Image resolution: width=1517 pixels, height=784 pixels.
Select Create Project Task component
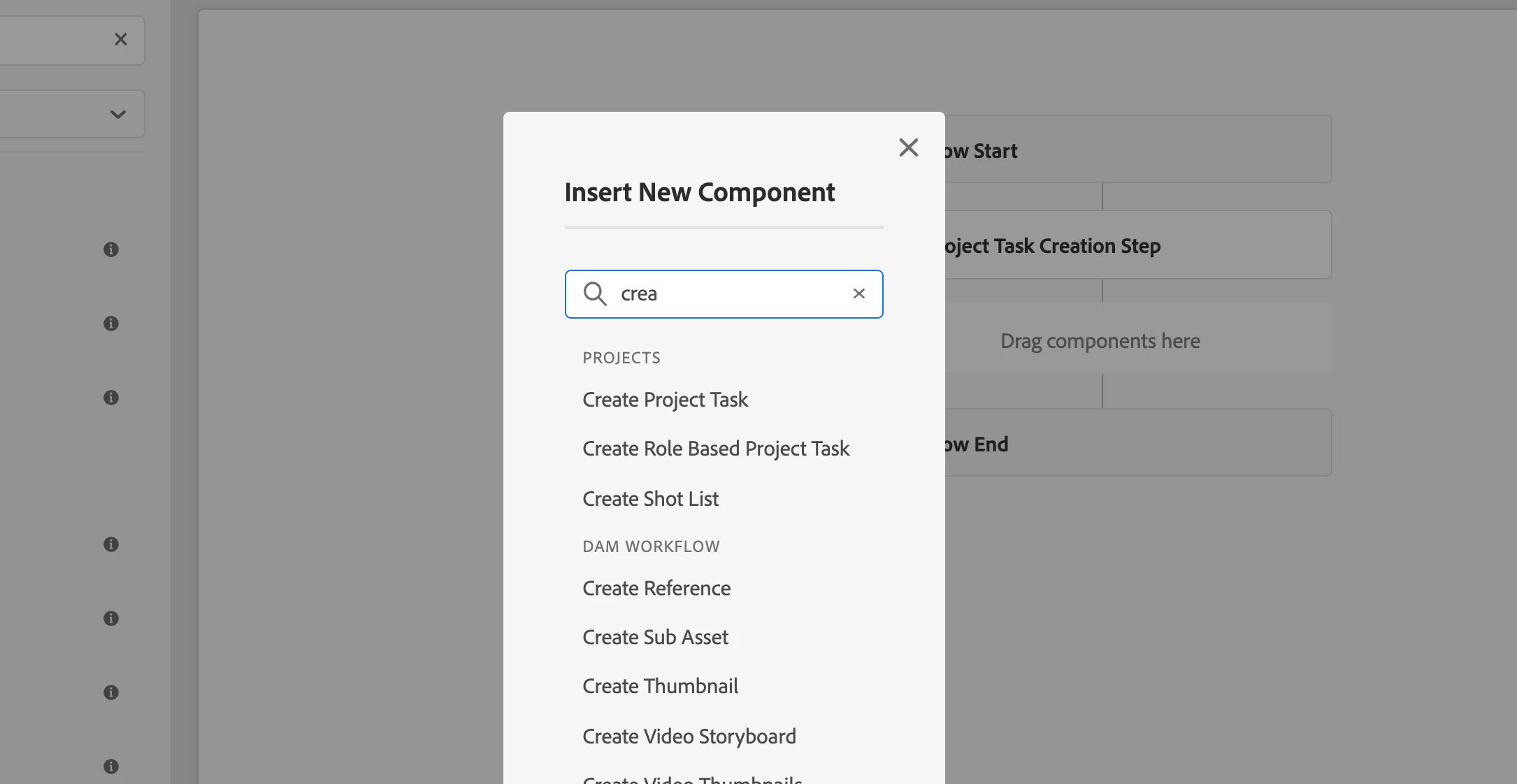point(665,400)
